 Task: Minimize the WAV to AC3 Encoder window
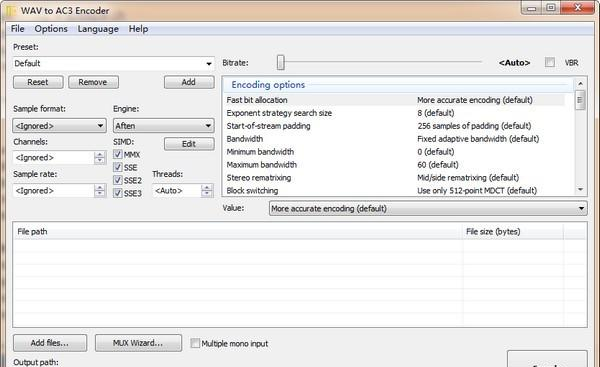tap(532, 8)
